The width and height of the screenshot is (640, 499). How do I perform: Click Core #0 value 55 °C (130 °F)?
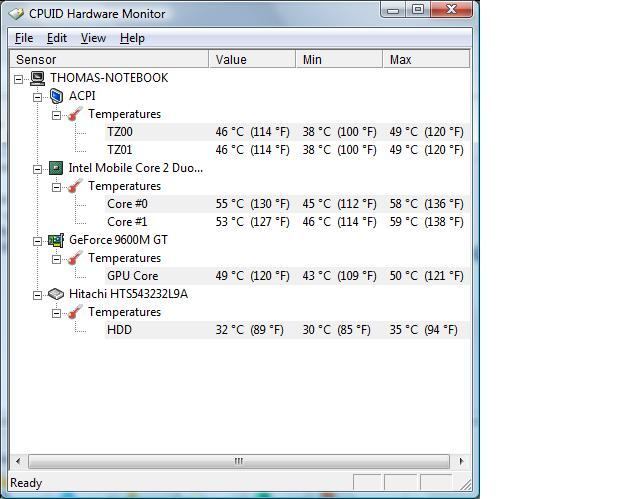[x=252, y=204]
